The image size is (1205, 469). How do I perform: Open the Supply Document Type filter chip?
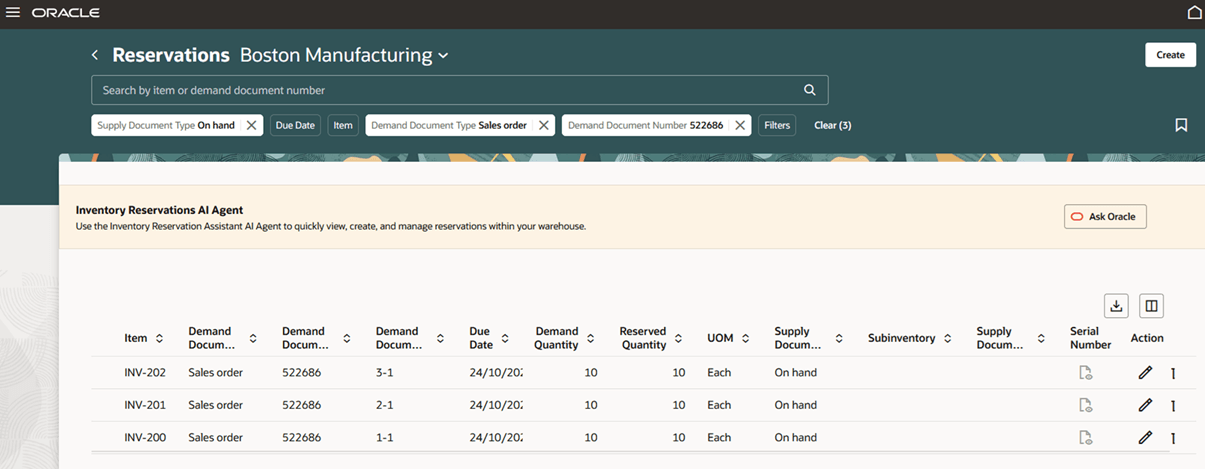(166, 125)
